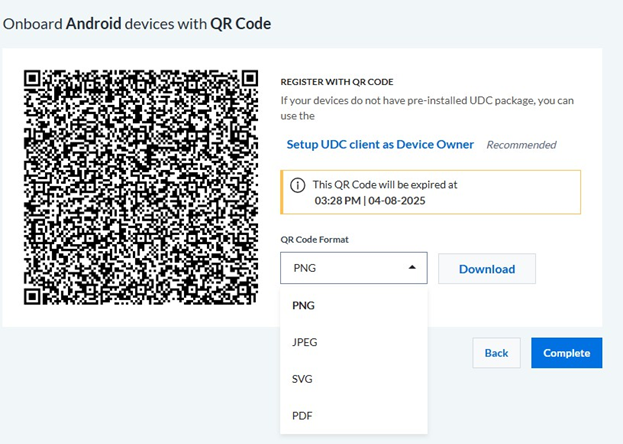The height and width of the screenshot is (444, 623).
Task: Click the info icon in expiry notice
Action: point(297,185)
